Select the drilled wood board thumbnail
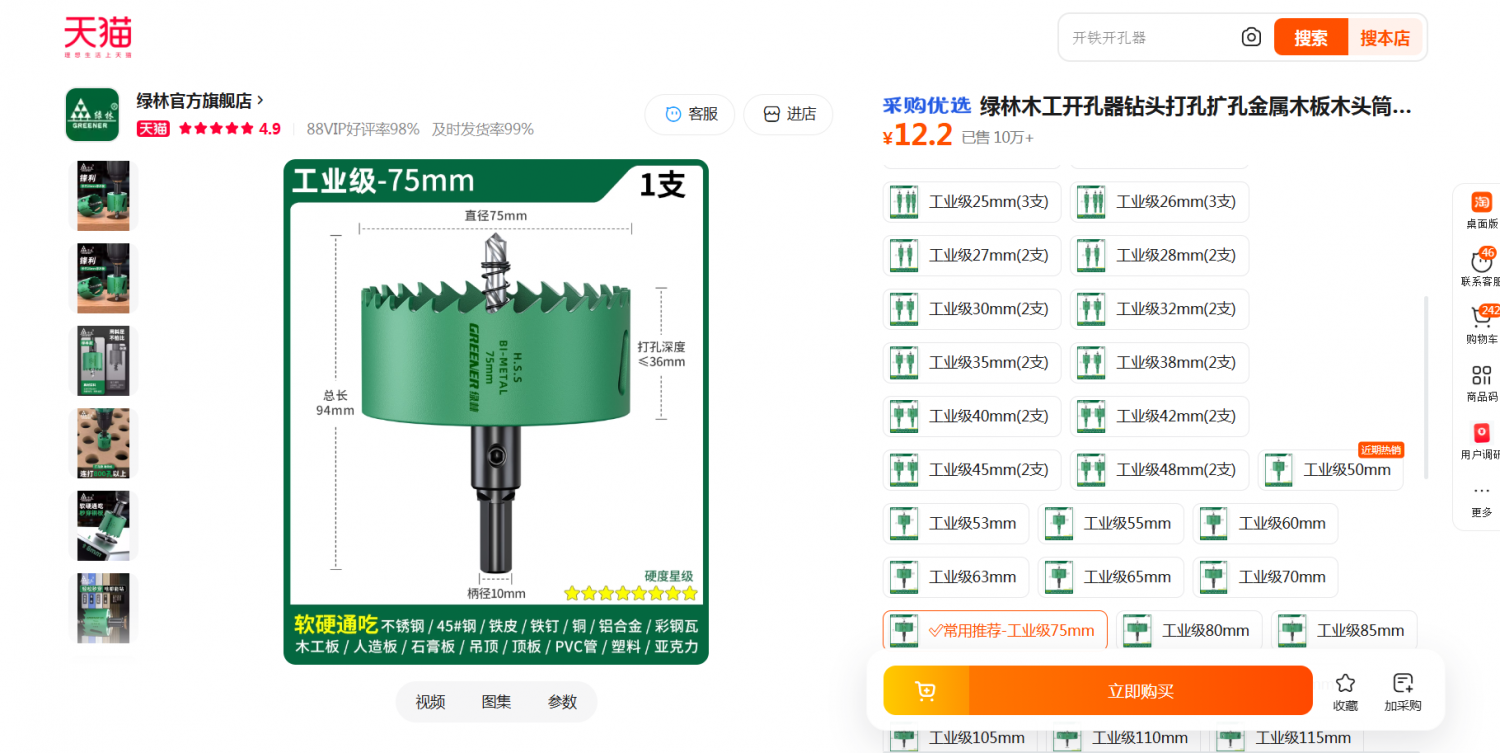 click(x=104, y=443)
